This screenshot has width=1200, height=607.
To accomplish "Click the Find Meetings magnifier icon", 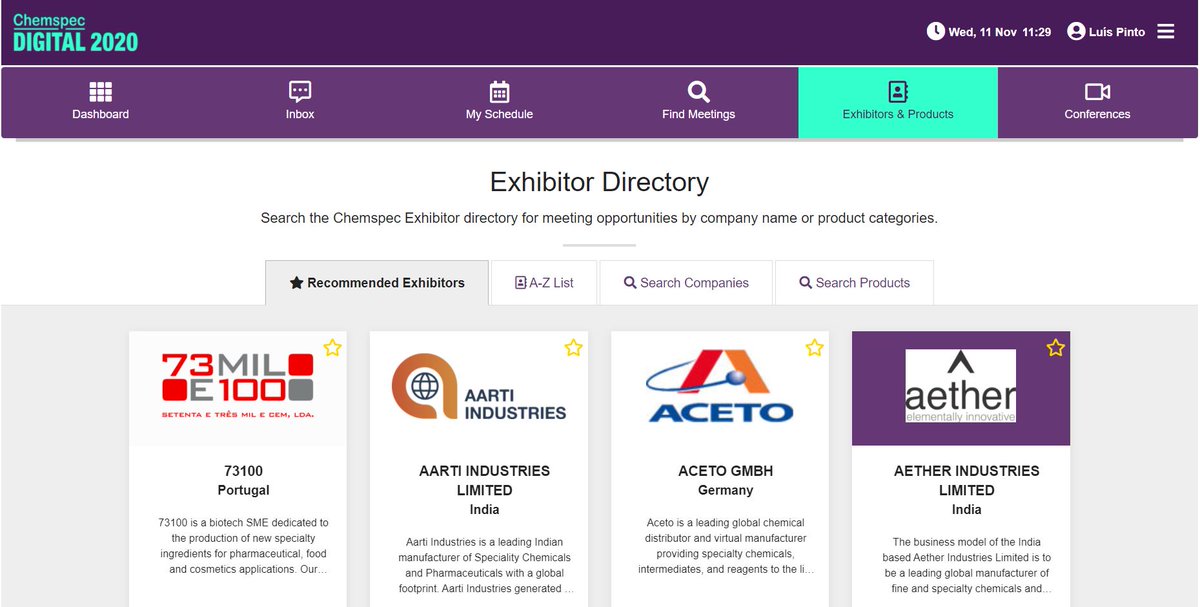I will pyautogui.click(x=699, y=92).
